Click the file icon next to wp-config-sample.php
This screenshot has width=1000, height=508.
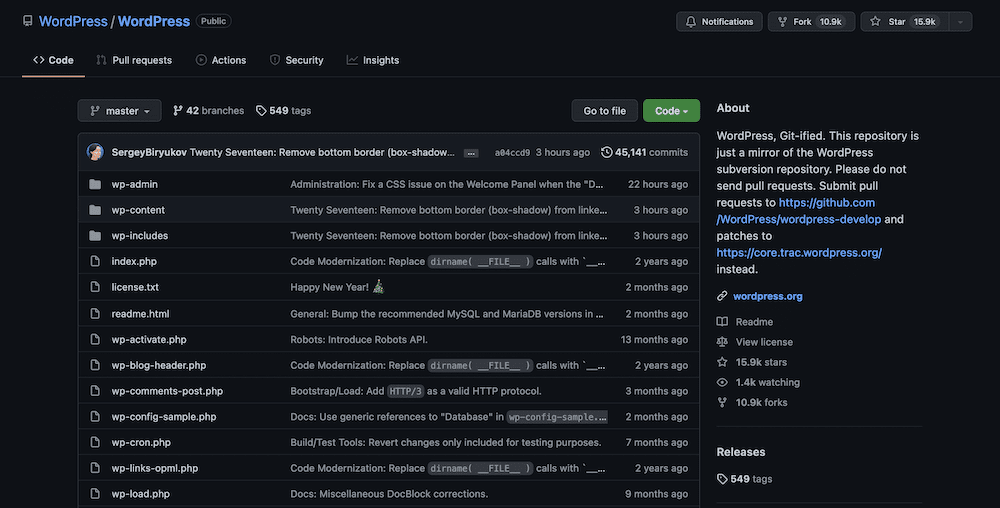[95, 416]
